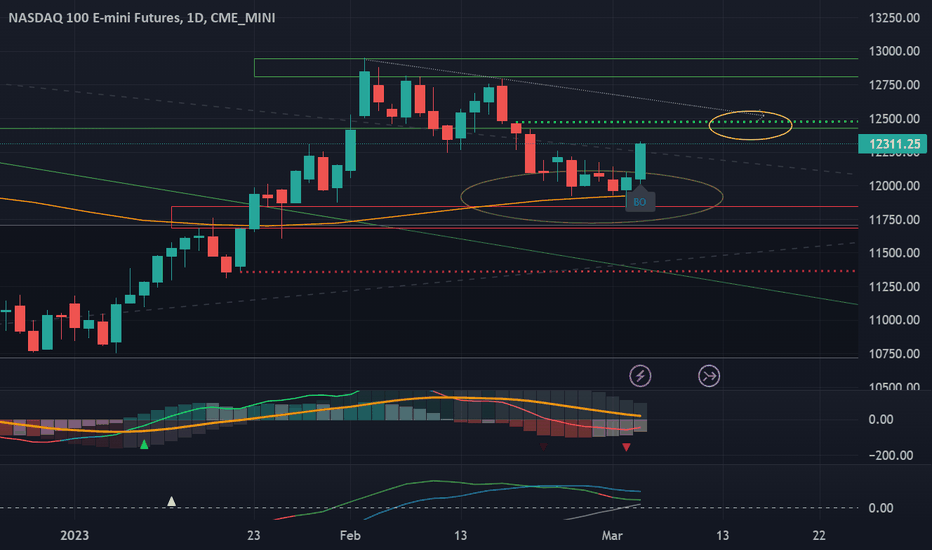Click the 22 date label on time axis

point(819,535)
